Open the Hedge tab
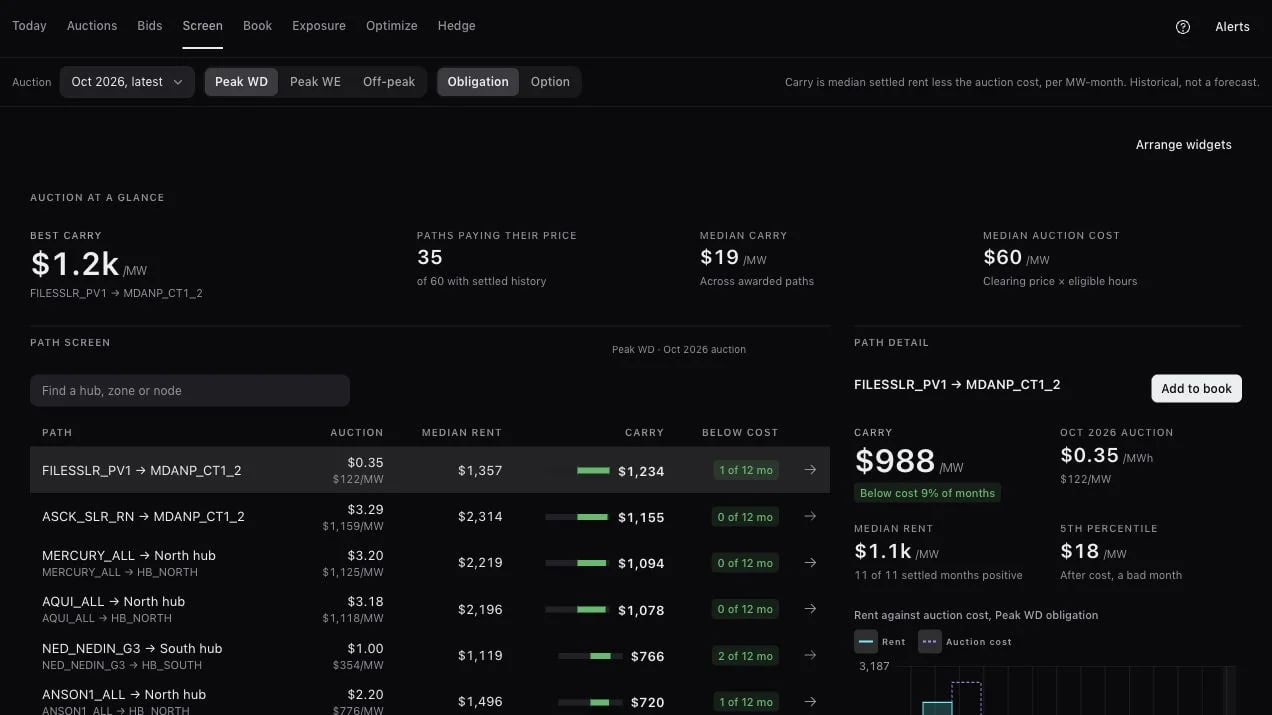 tap(457, 26)
